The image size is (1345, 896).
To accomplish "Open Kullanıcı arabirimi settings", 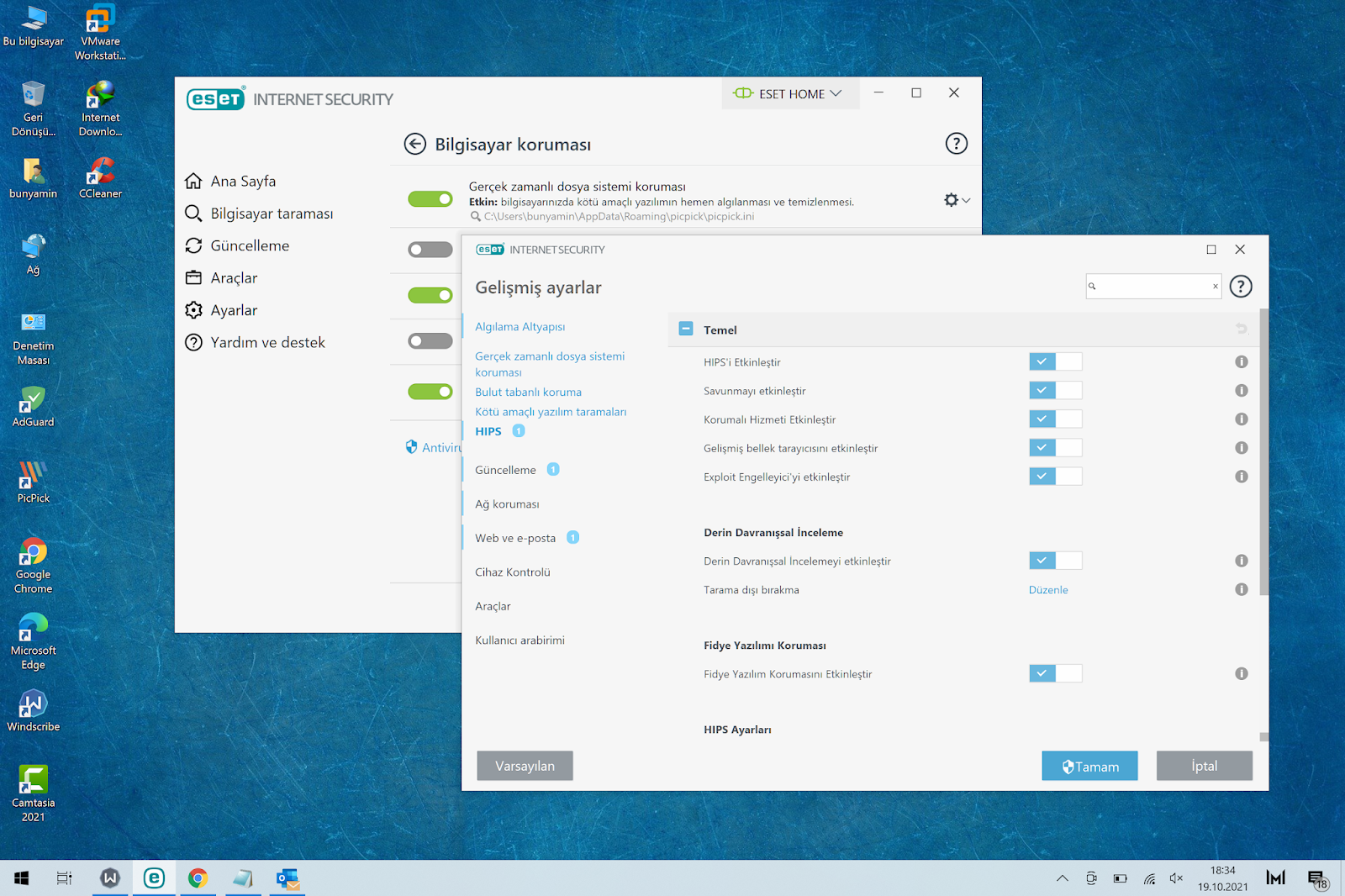I will click(x=520, y=640).
